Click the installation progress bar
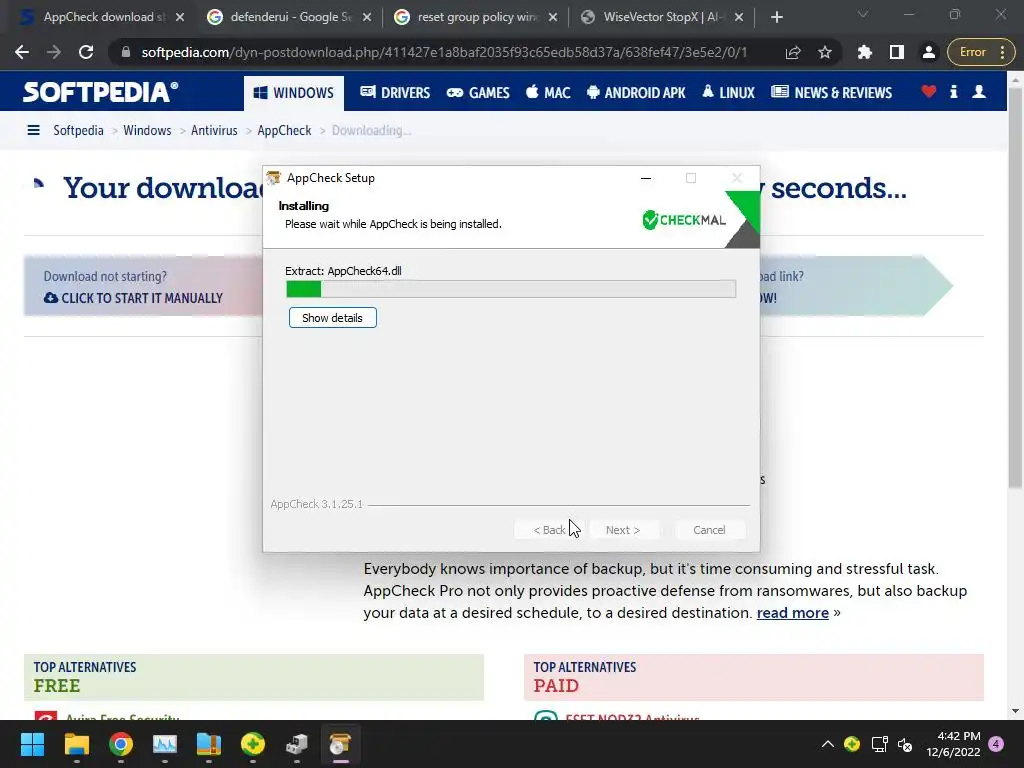 tap(511, 289)
